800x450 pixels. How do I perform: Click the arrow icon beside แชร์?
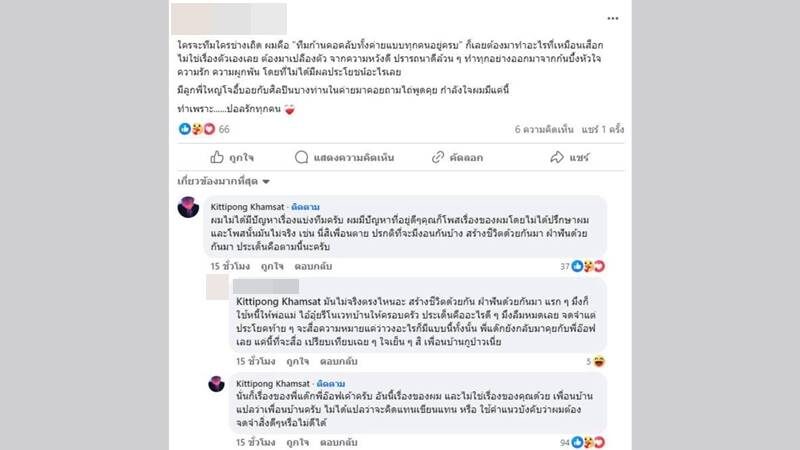pyautogui.click(x=557, y=157)
